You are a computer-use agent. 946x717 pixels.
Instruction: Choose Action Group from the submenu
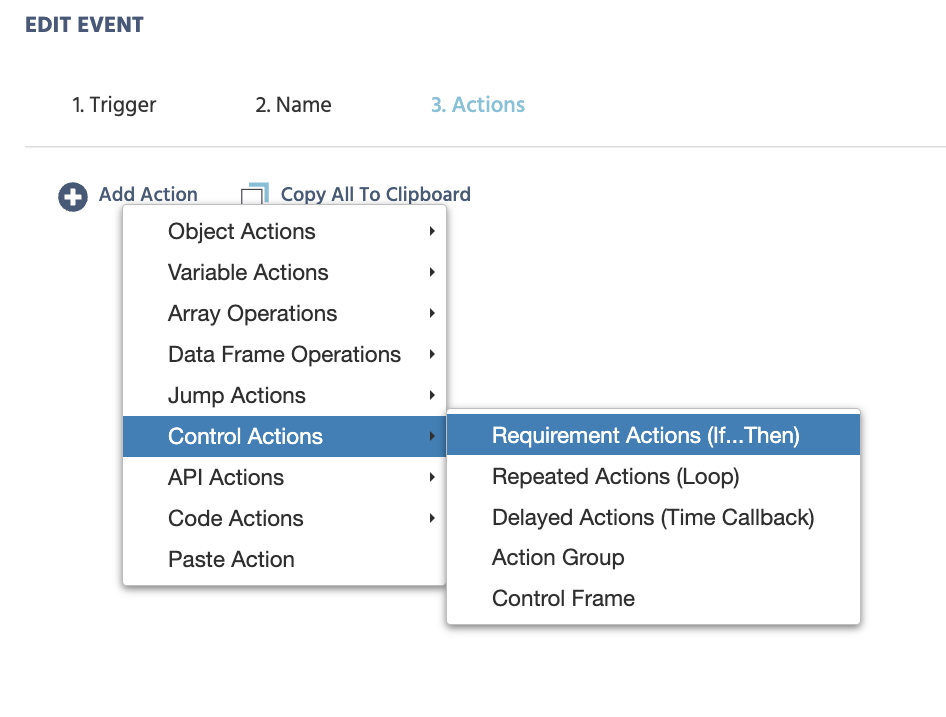653,558
